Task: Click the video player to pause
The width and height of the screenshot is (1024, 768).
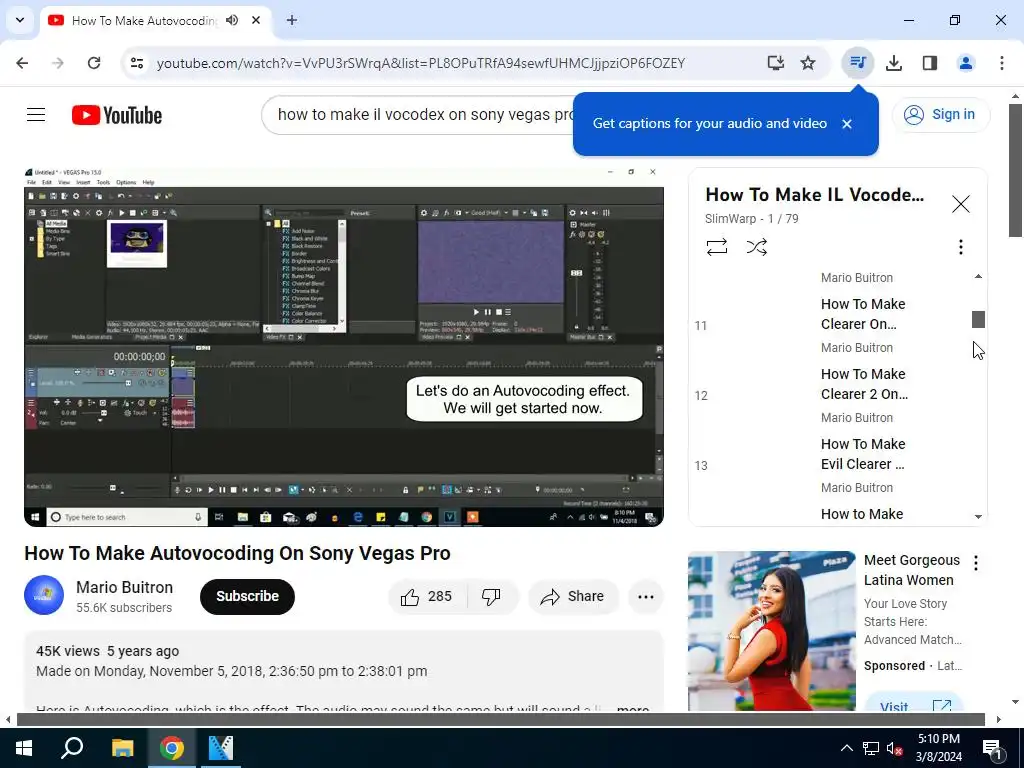Action: (x=344, y=347)
